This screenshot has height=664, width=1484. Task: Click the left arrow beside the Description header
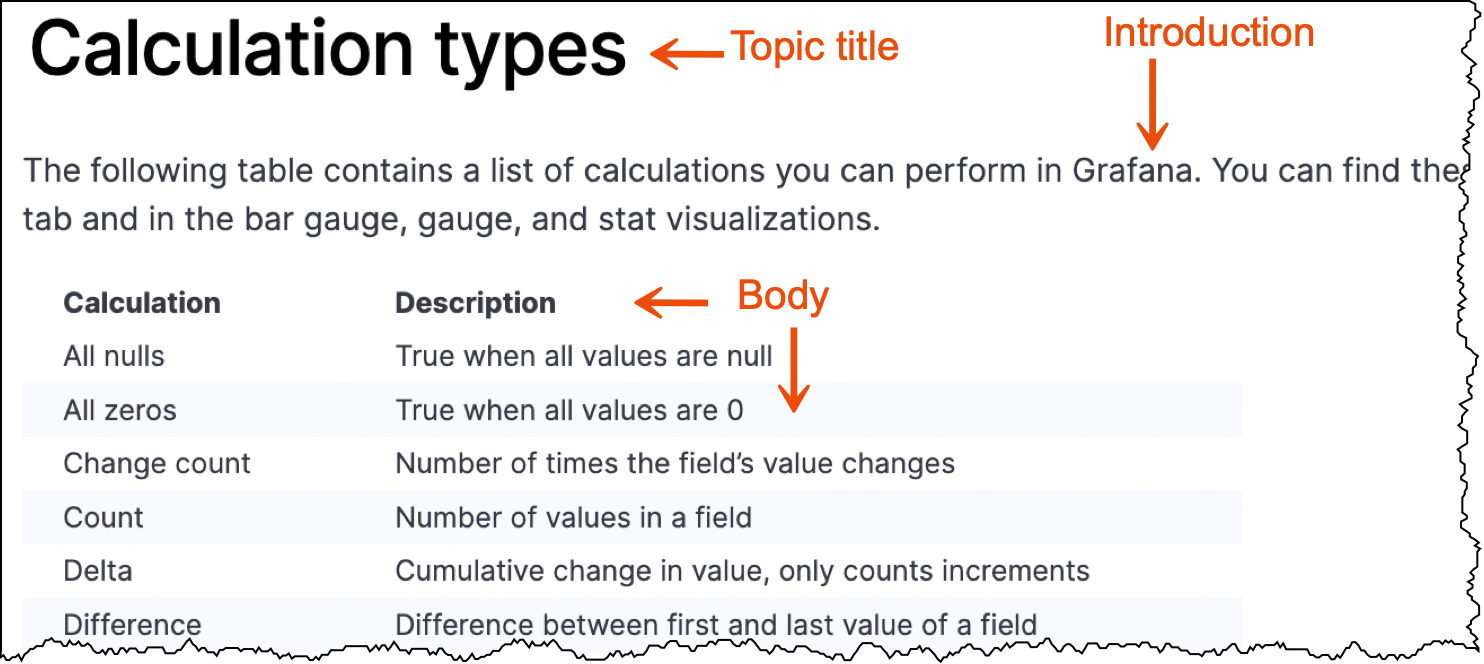click(x=672, y=302)
